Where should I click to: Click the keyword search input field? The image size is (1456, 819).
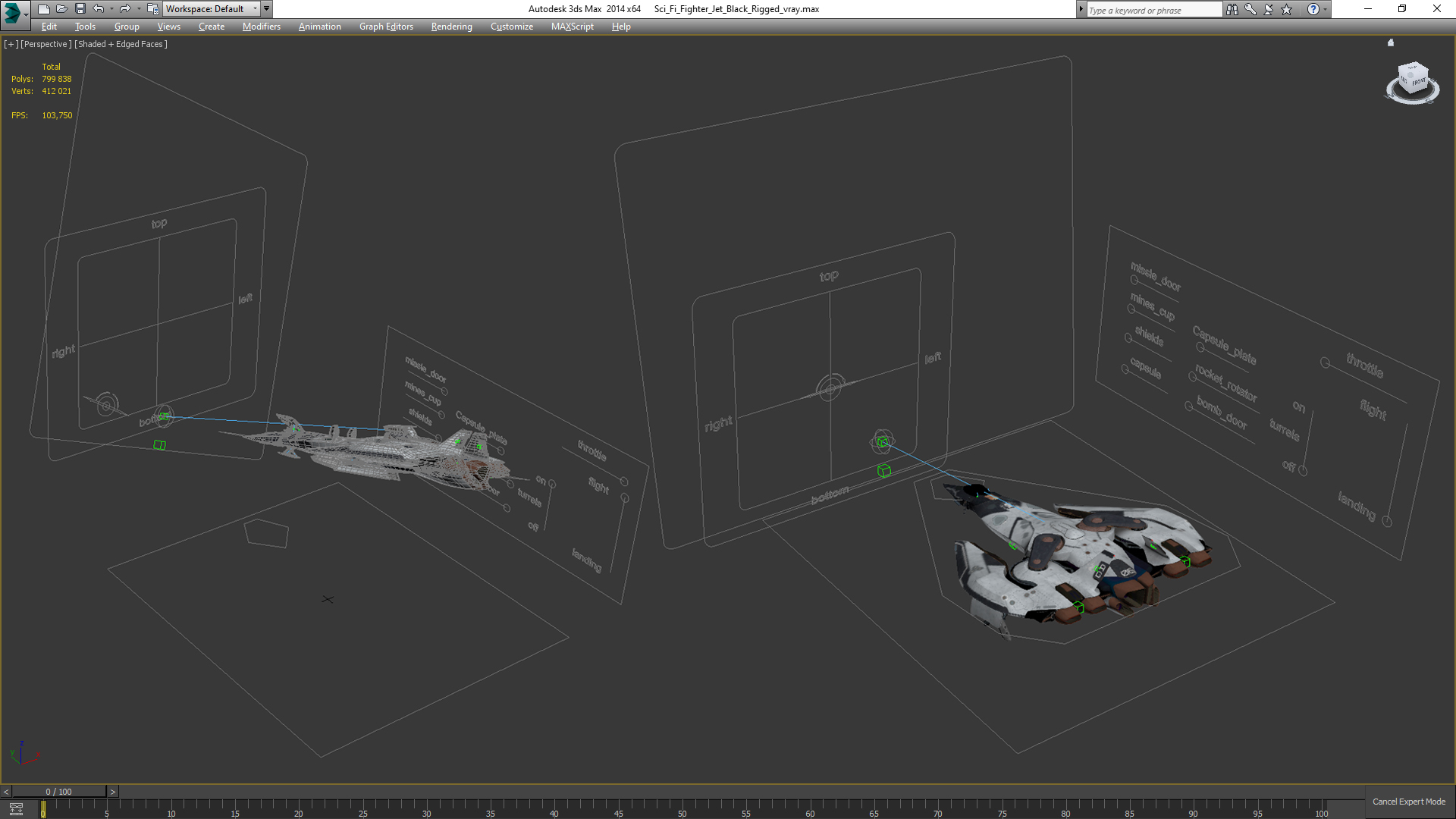coord(1153,10)
